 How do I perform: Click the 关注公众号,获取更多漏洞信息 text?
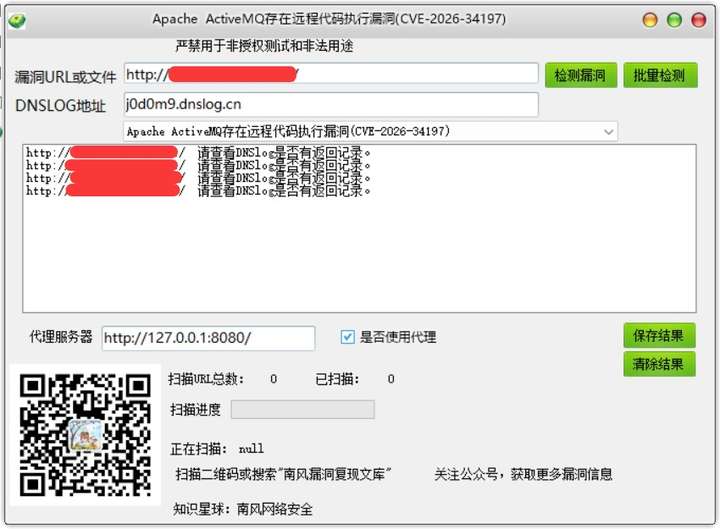[523, 474]
